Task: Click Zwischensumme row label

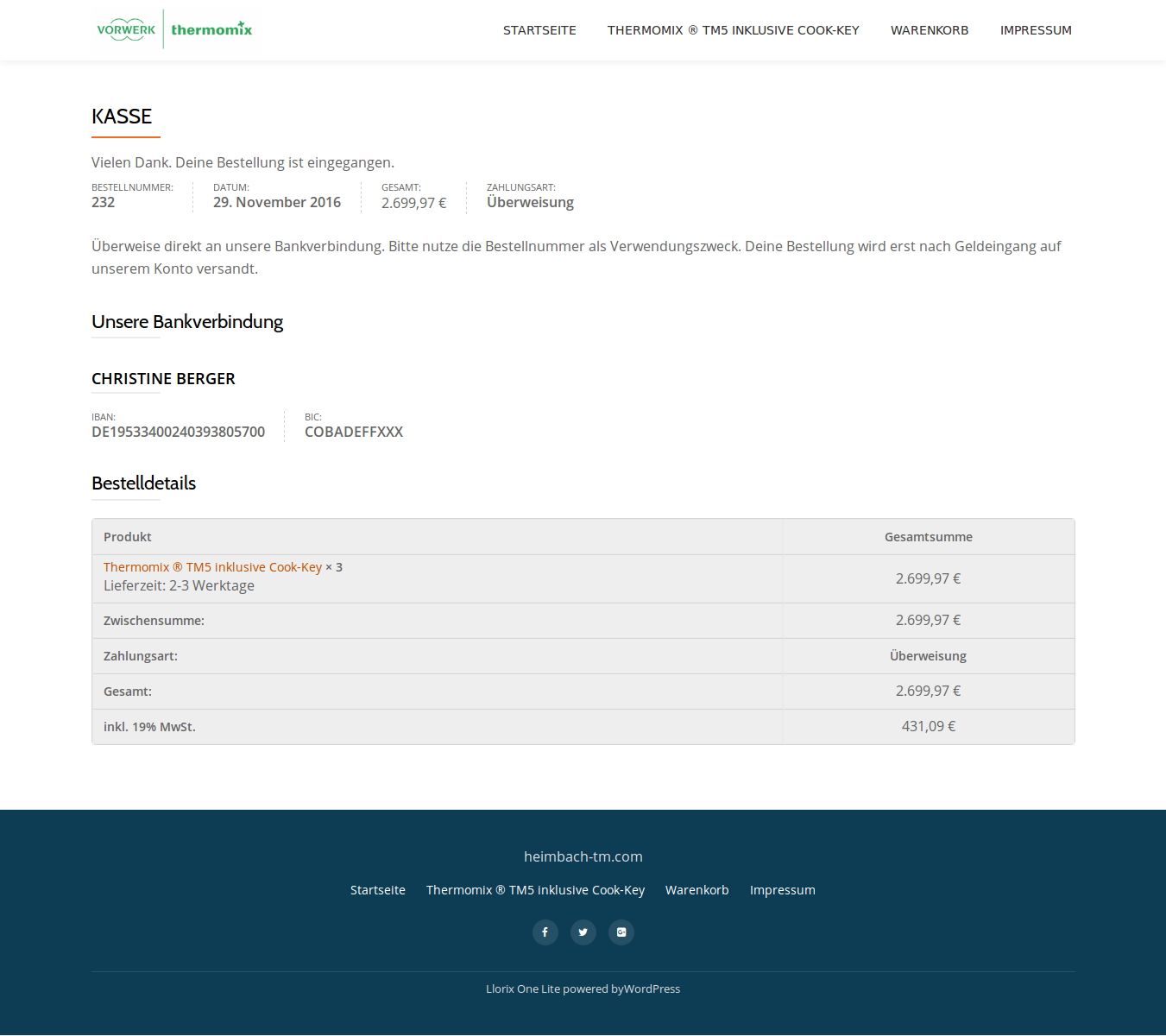Action: tap(154, 621)
